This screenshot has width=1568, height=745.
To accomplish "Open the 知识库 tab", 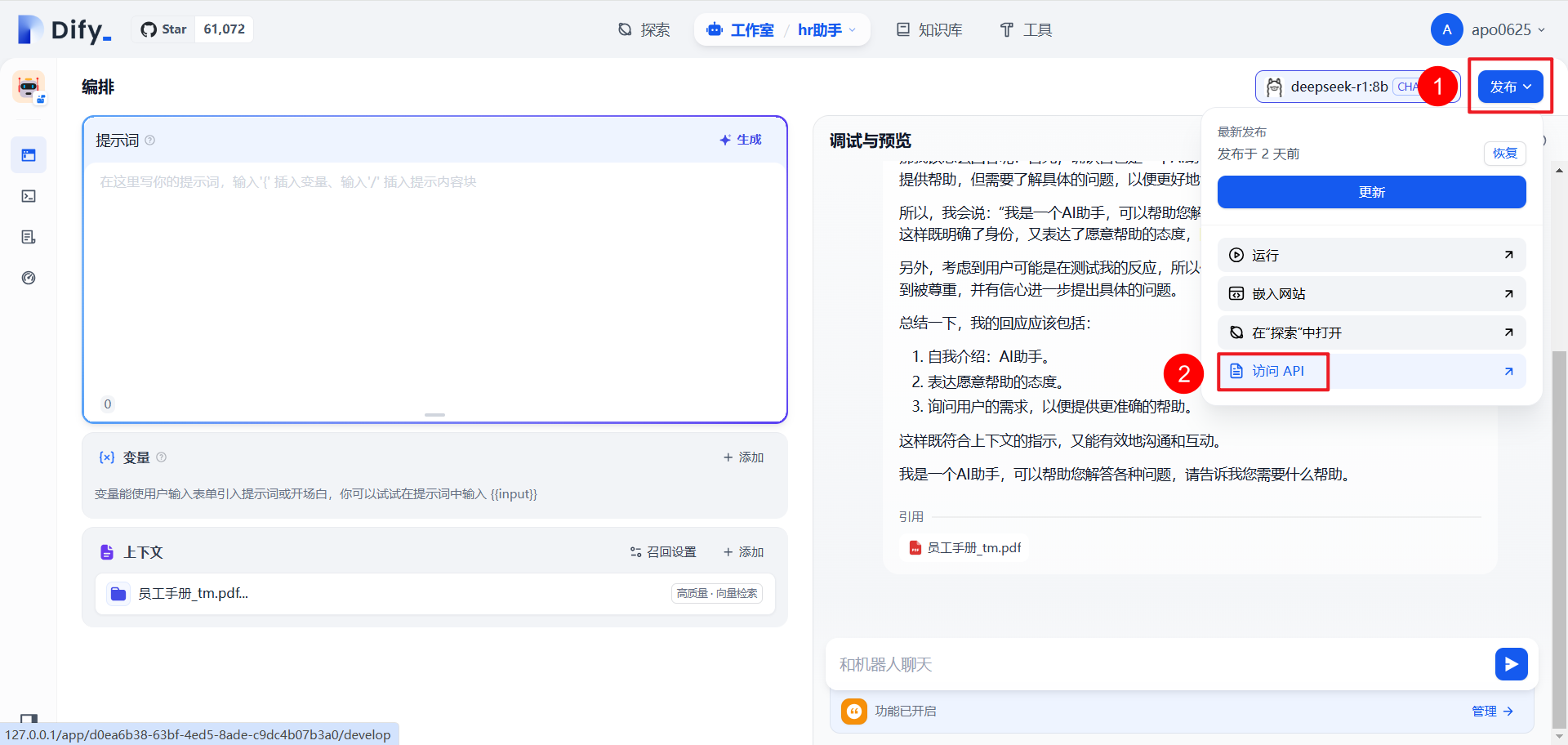I will coord(929,30).
